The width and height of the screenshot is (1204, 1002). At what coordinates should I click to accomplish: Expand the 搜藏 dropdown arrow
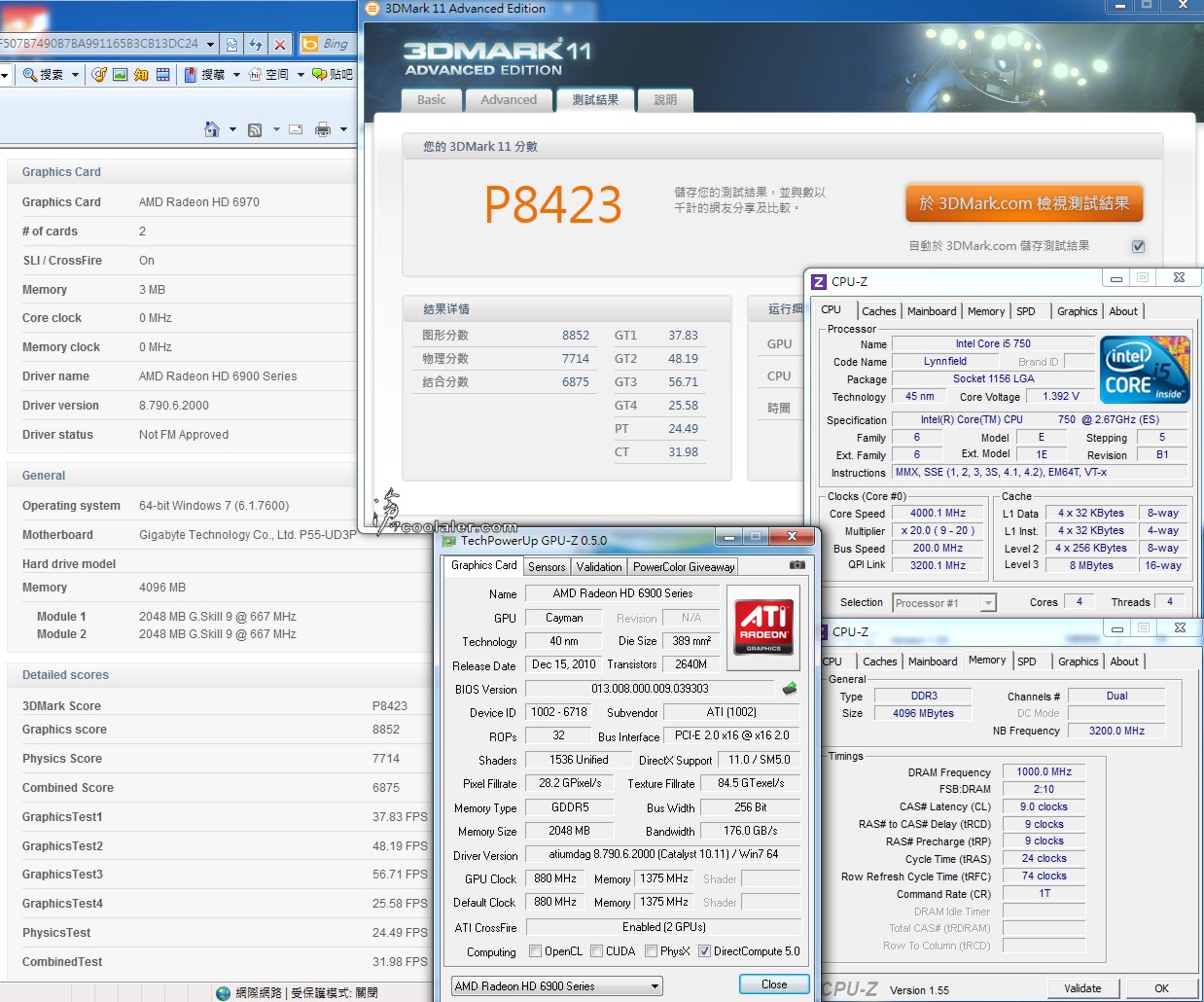pyautogui.click(x=236, y=74)
